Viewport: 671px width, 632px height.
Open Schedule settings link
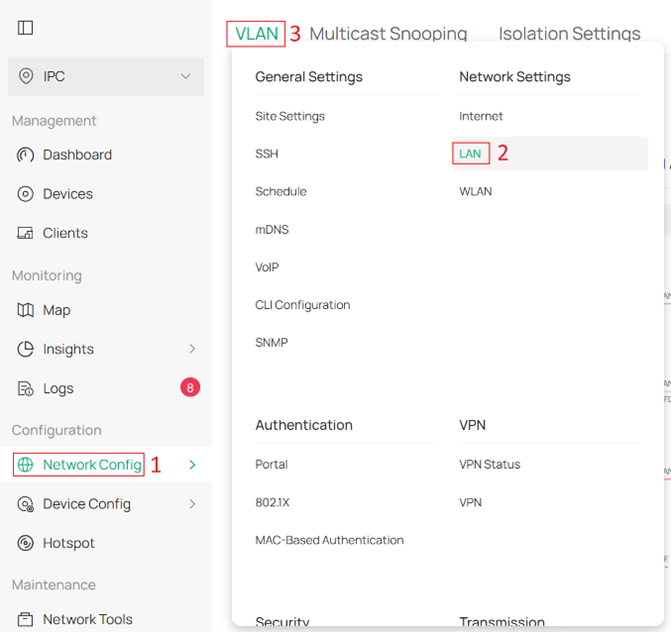281,191
